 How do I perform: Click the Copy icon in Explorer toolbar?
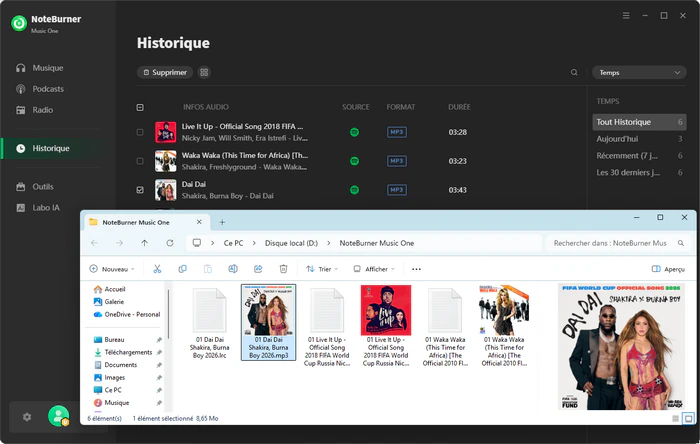click(x=183, y=269)
